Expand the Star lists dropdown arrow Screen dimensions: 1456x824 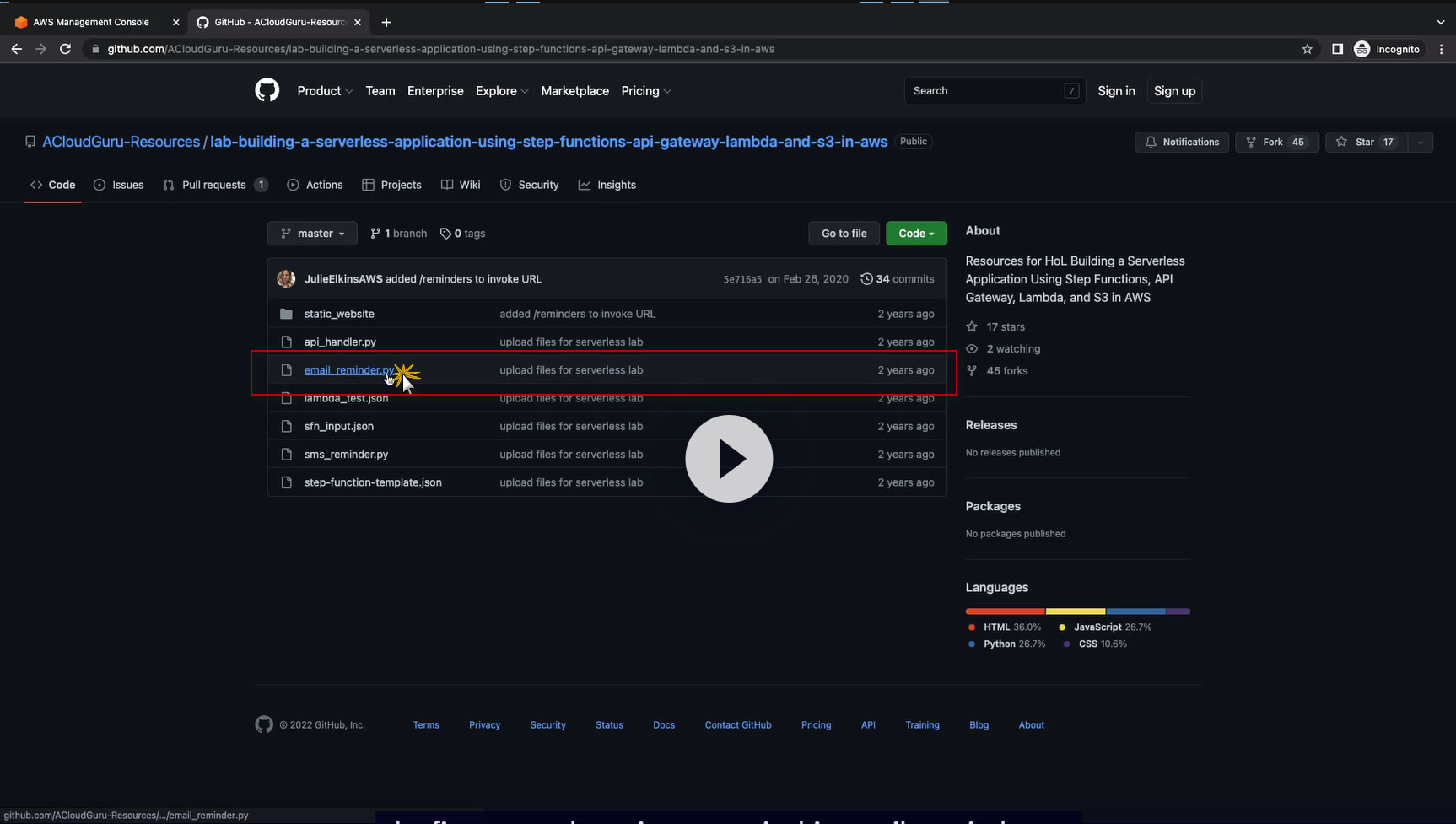(x=1421, y=142)
